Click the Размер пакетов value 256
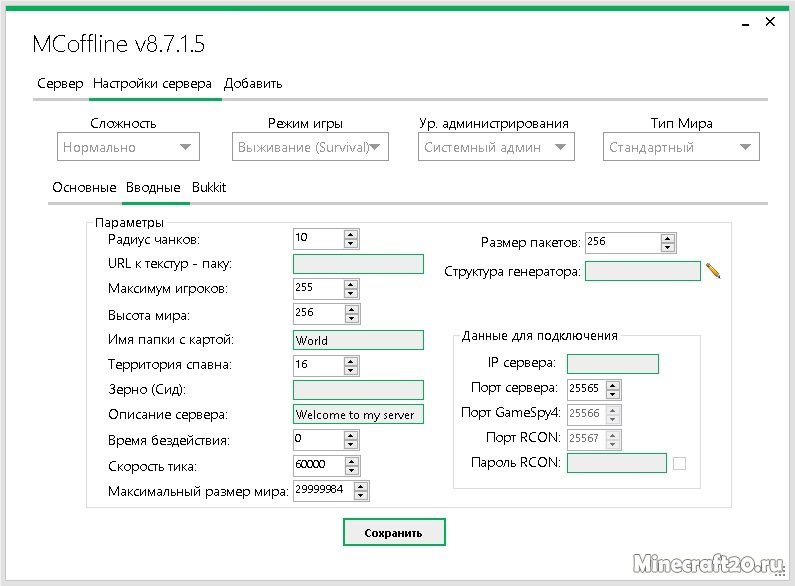Image resolution: width=795 pixels, height=586 pixels. click(x=596, y=241)
